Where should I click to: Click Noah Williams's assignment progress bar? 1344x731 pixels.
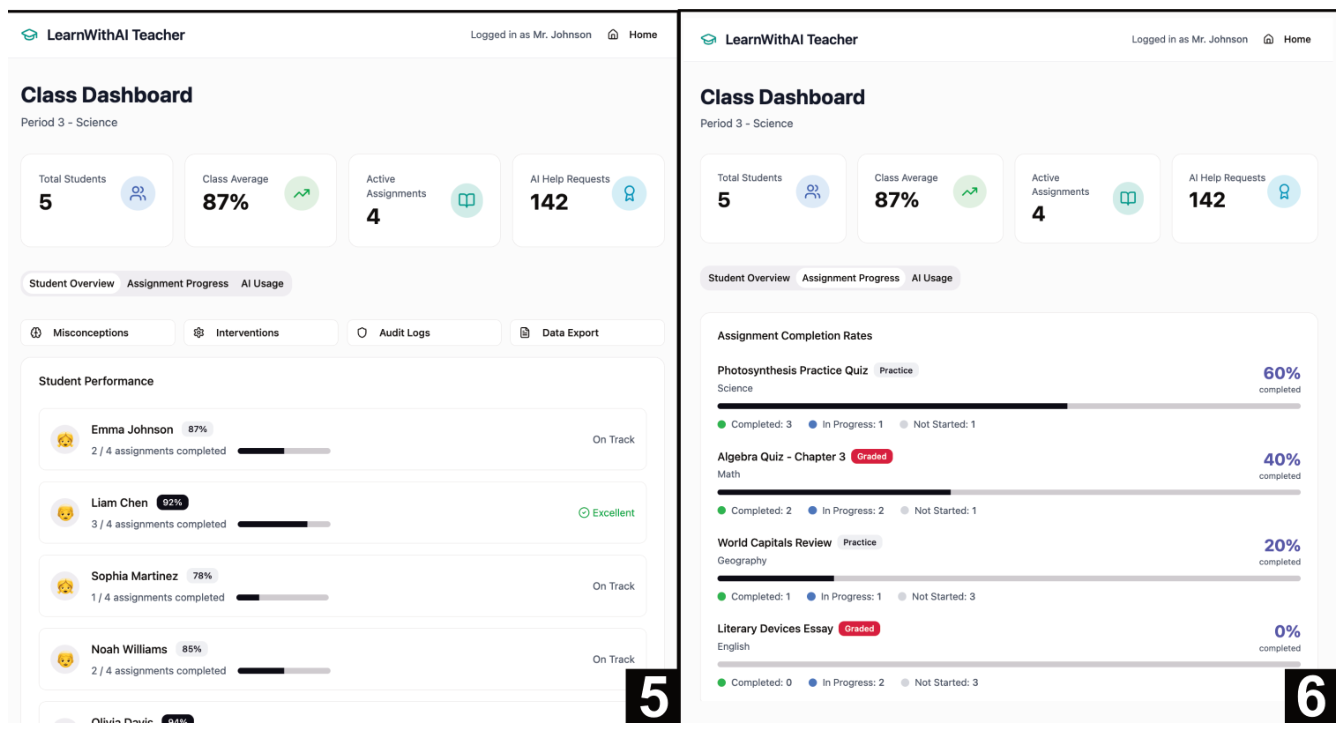(x=284, y=671)
